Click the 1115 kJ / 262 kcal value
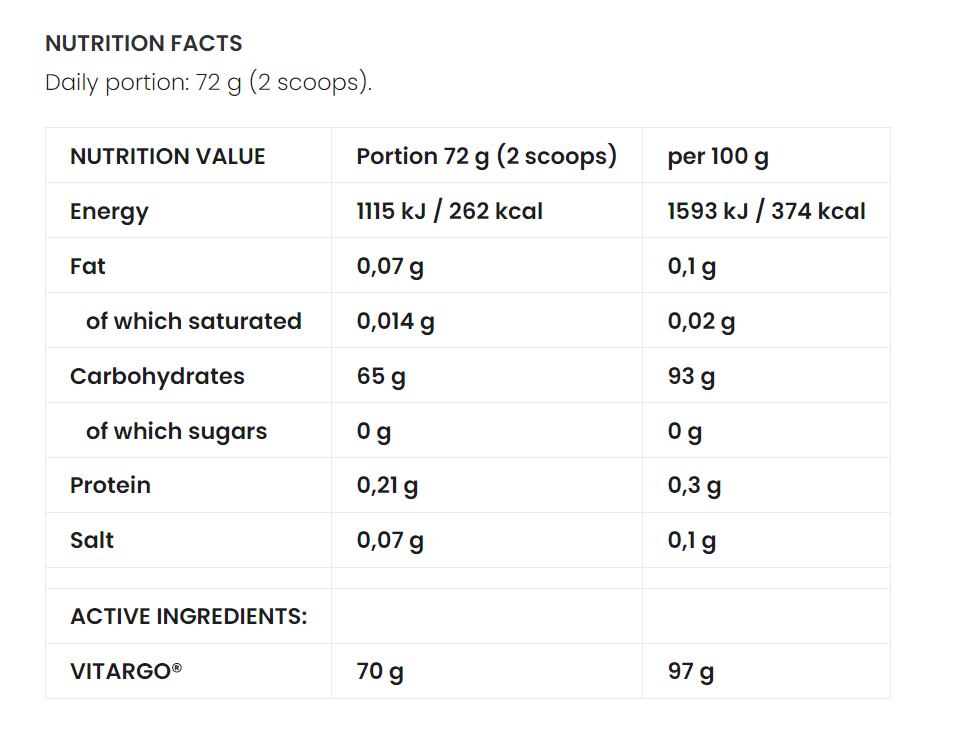Screen dimensions: 955x746 pyautogui.click(x=449, y=212)
